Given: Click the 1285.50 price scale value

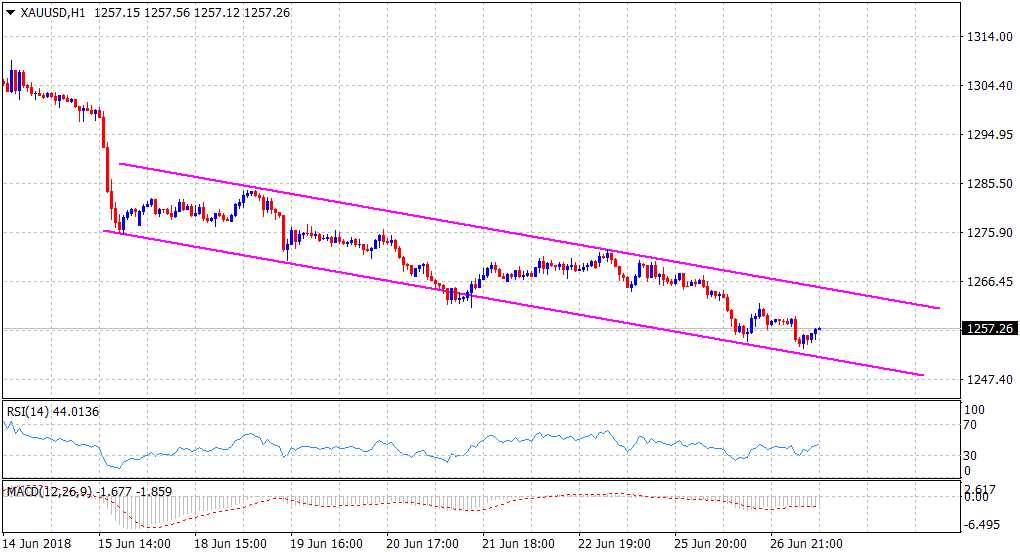Looking at the screenshot, I should point(984,184).
